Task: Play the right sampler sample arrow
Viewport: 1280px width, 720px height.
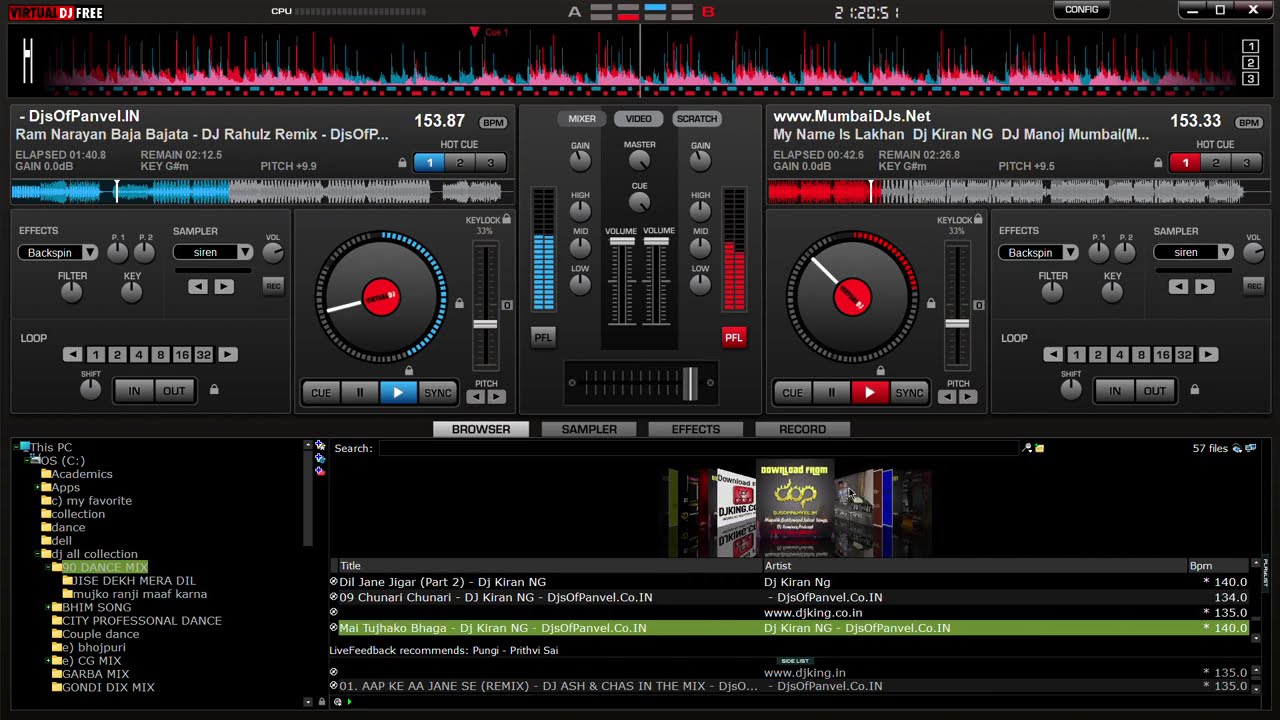Action: (1204, 287)
